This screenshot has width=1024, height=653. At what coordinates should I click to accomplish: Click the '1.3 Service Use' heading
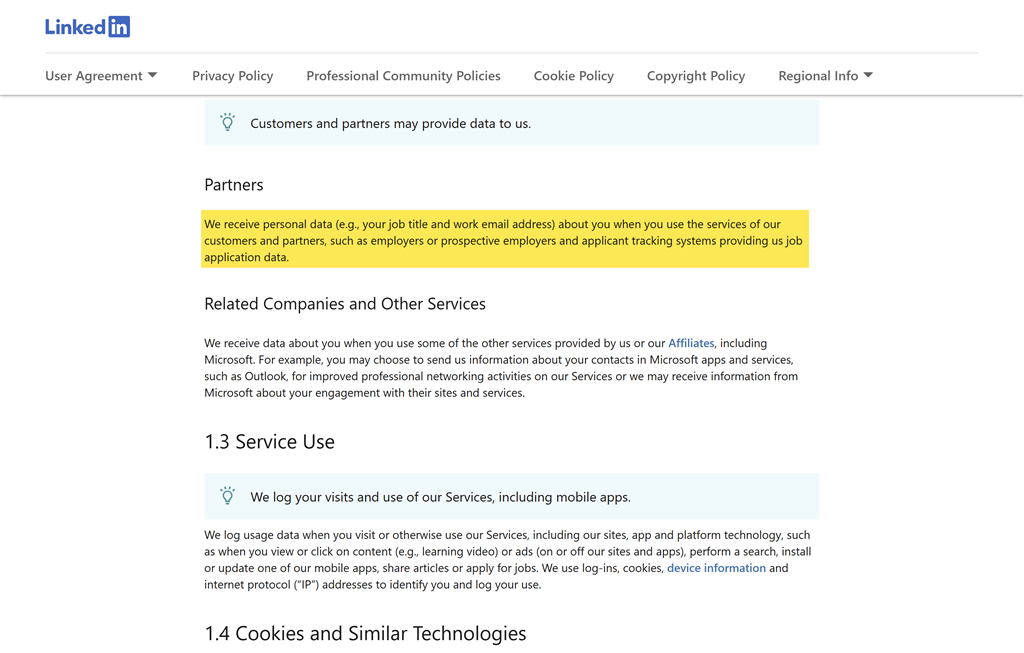point(269,442)
